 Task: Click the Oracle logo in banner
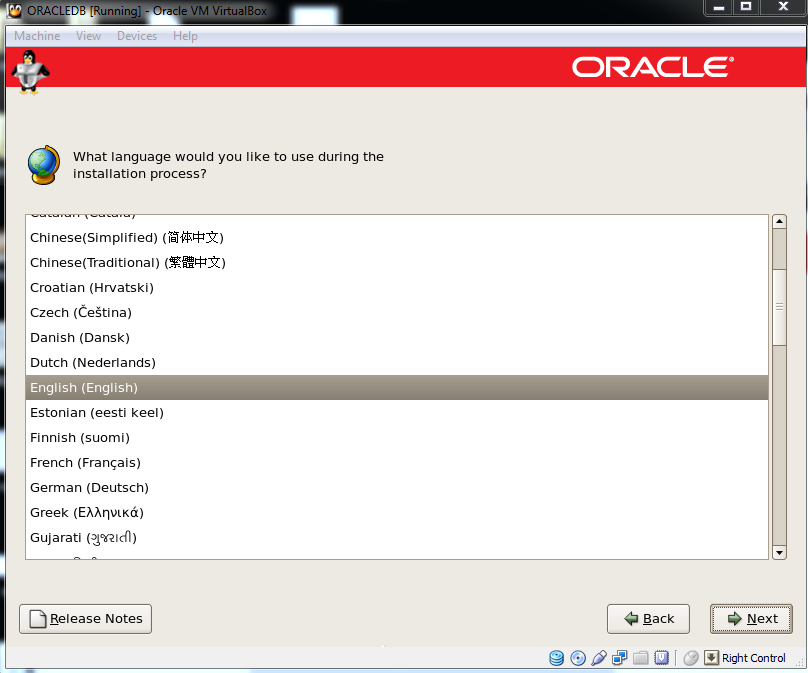pos(652,67)
